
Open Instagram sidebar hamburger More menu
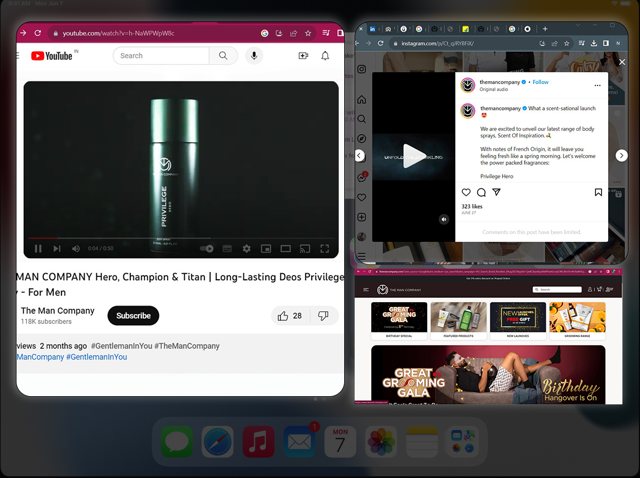click(362, 257)
